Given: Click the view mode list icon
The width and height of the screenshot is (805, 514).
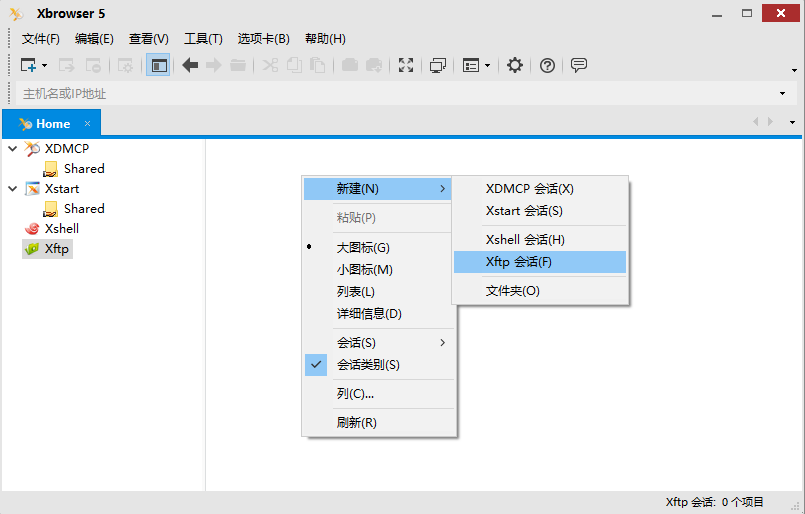Looking at the screenshot, I should pos(471,65).
